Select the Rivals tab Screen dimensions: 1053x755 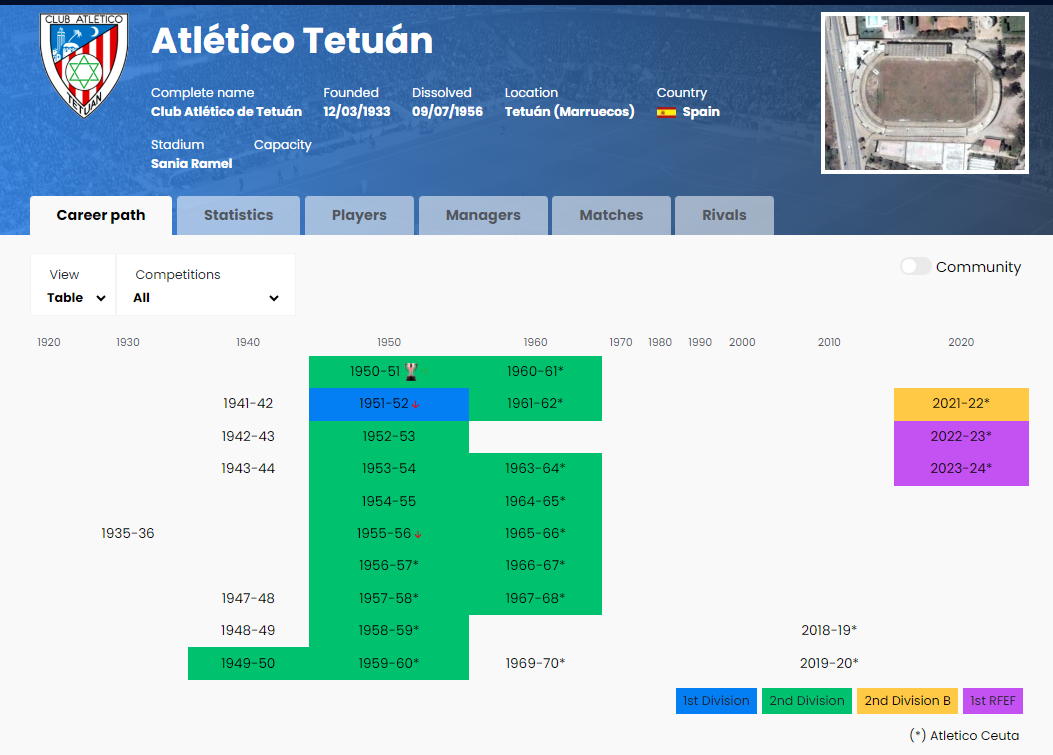pos(724,216)
